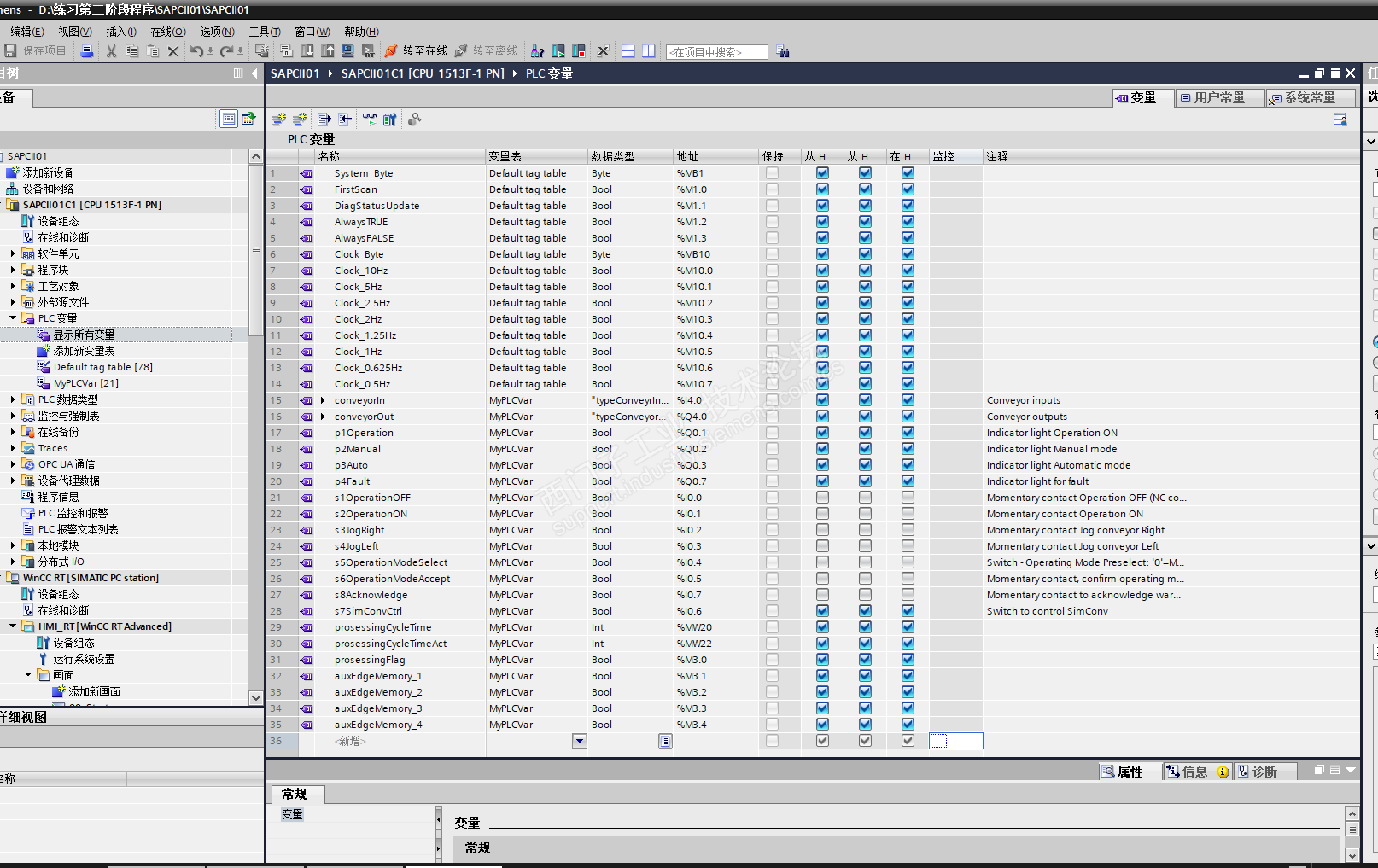Click the Print icon in the main toolbar
The height and width of the screenshot is (868, 1378).
(x=87, y=51)
